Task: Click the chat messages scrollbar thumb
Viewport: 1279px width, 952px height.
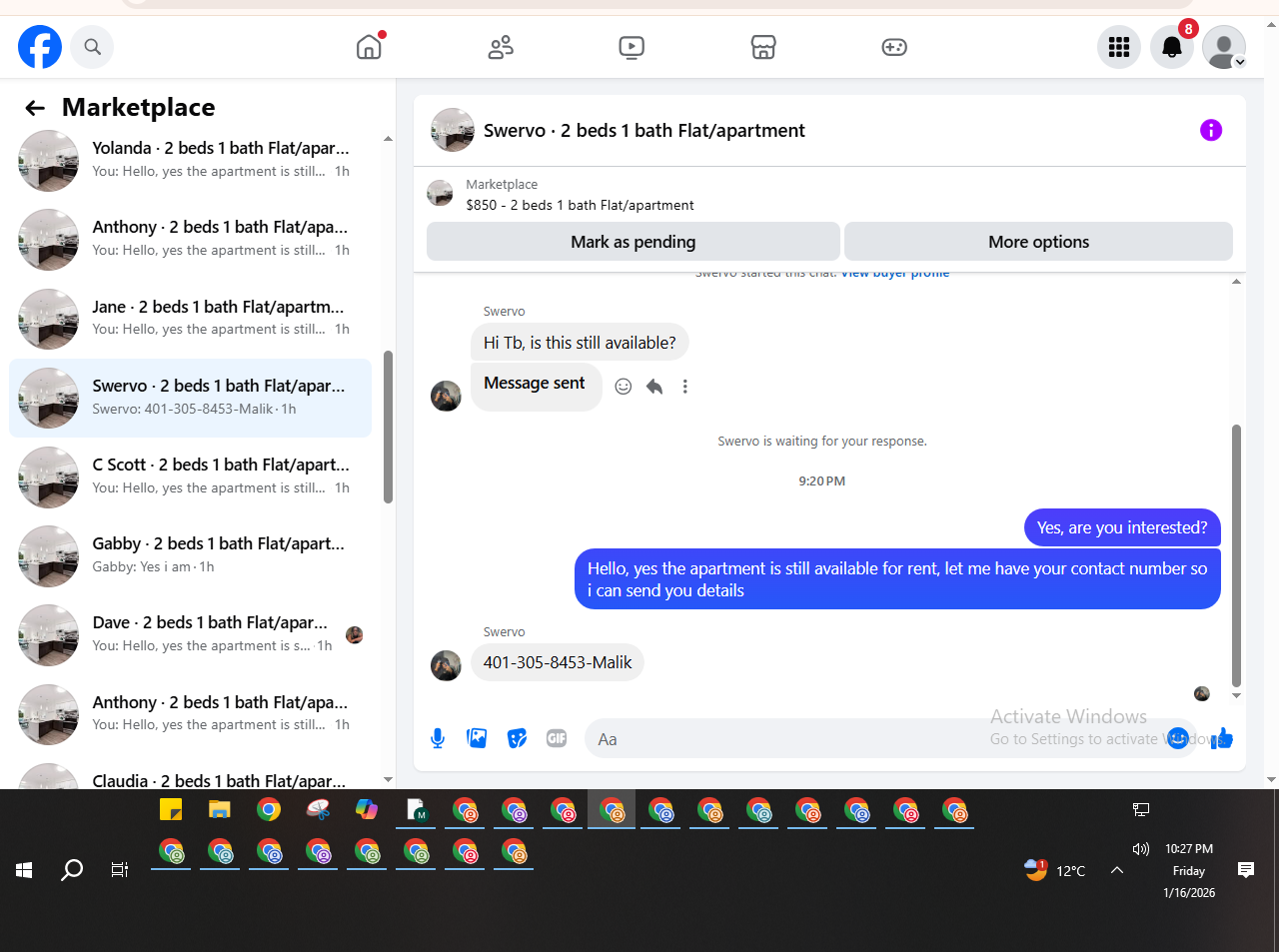Action: 1236,554
